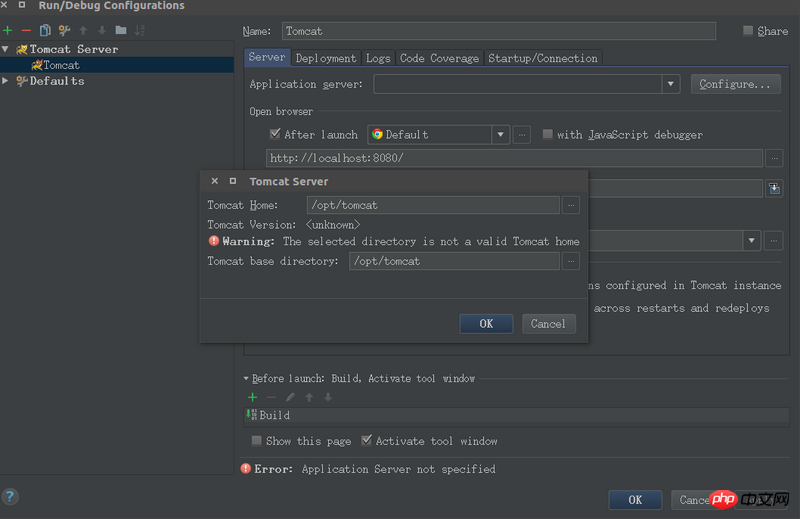This screenshot has width=800, height=519.
Task: Browse for Tomcat Home directory
Action: pos(571,205)
